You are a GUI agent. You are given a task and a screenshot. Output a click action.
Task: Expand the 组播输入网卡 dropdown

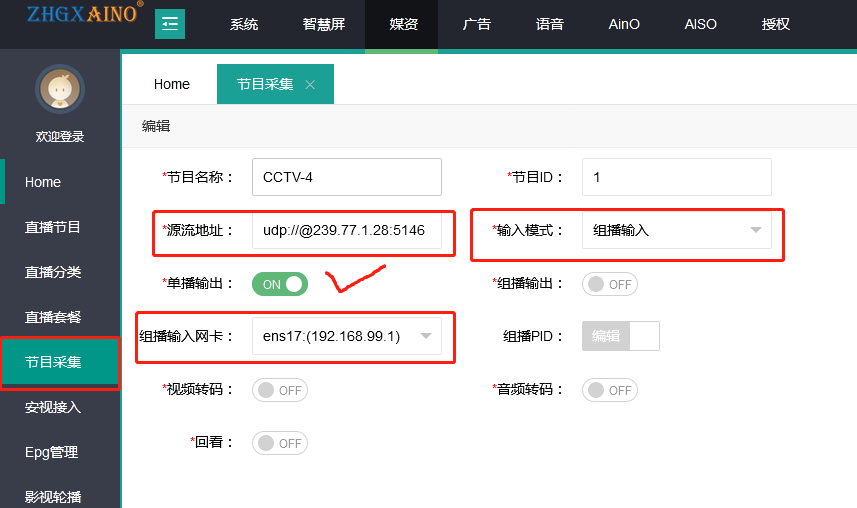(346, 336)
